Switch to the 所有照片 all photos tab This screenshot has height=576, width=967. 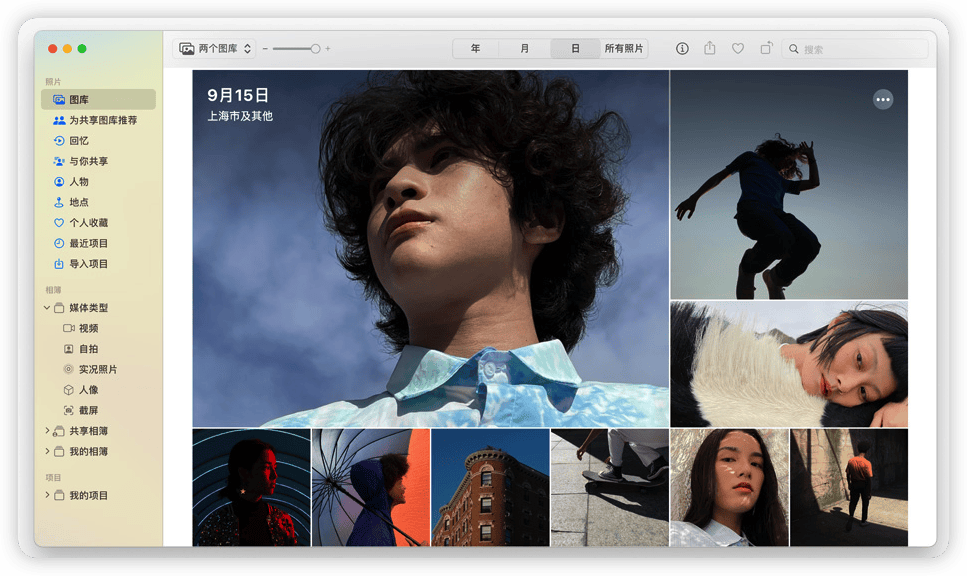pyautogui.click(x=623, y=48)
